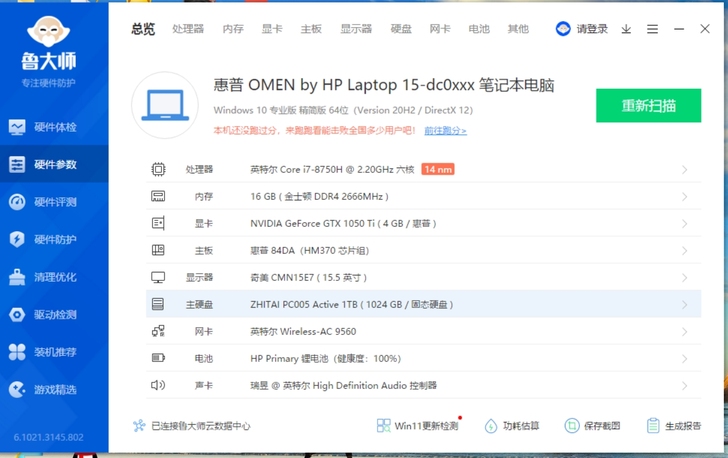Click the download arrow icon in title bar
The image size is (728, 458).
[626, 29]
